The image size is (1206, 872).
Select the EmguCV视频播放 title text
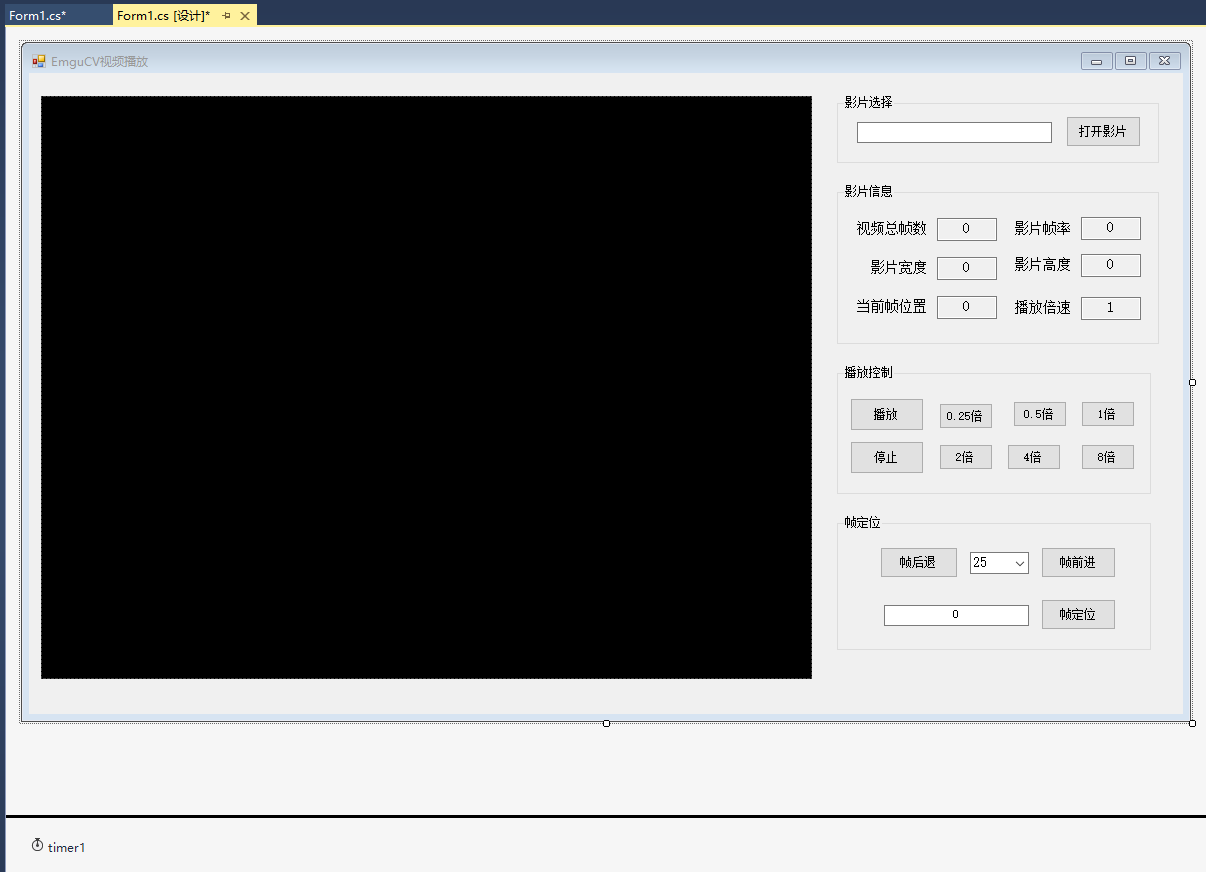(99, 61)
